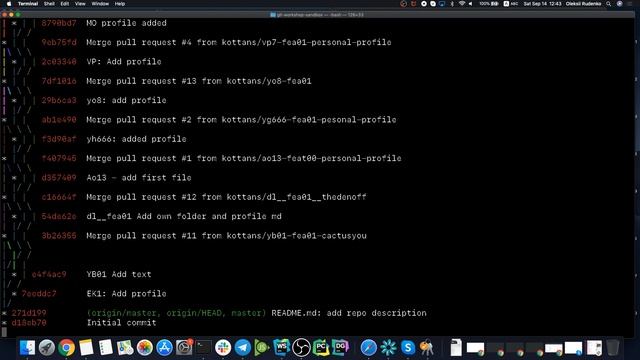
Task: Click 'Merge pull request #1' commit line
Action: tap(244, 158)
